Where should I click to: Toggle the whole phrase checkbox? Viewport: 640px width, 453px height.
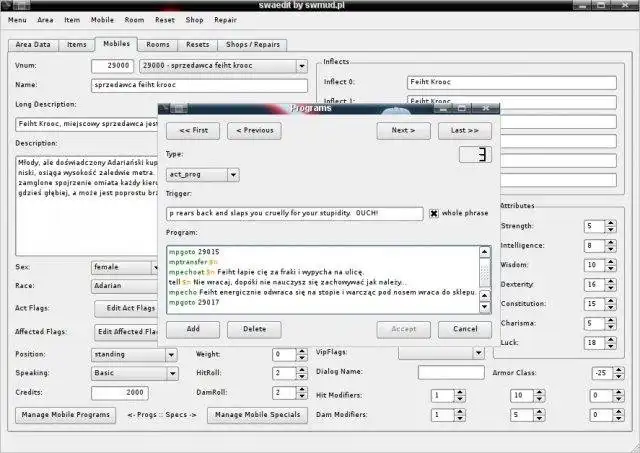pyautogui.click(x=434, y=213)
